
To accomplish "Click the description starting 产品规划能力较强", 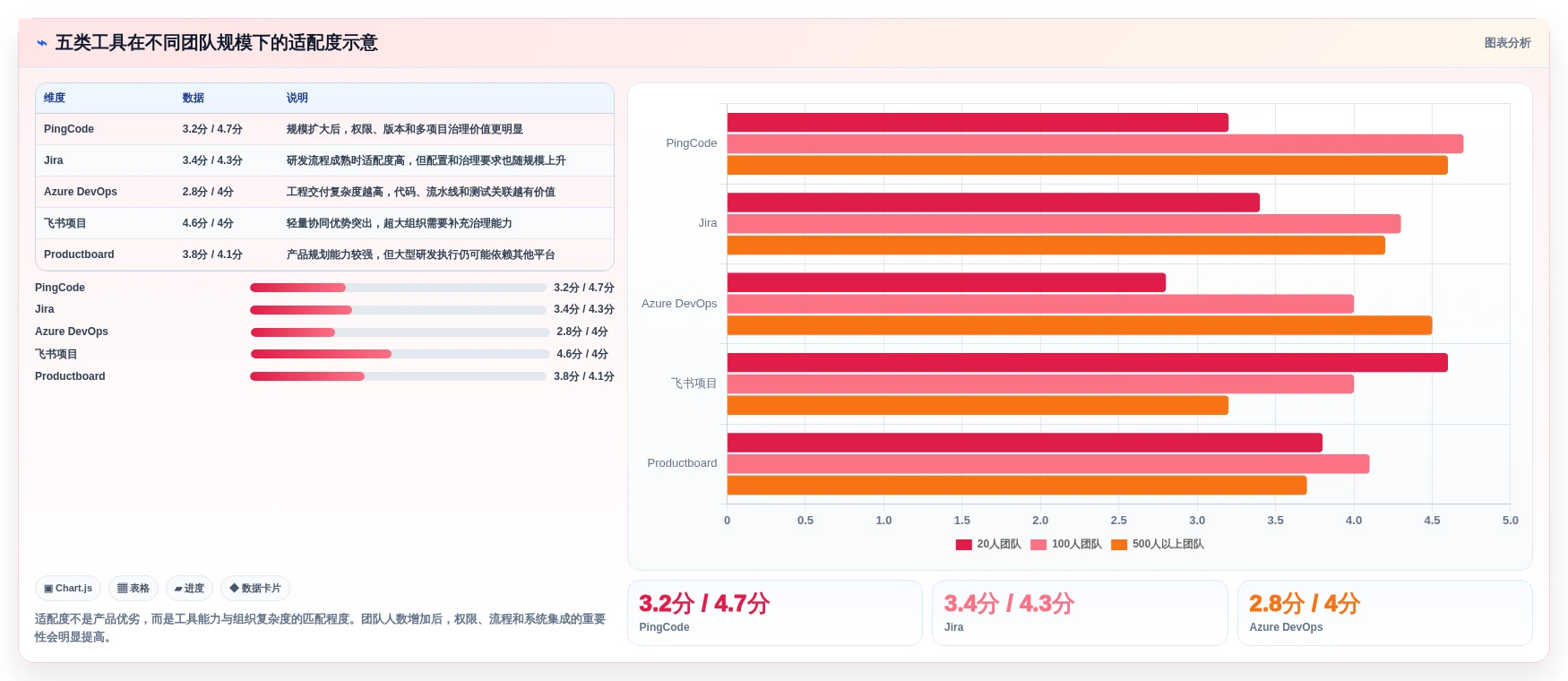I will click(x=421, y=254).
